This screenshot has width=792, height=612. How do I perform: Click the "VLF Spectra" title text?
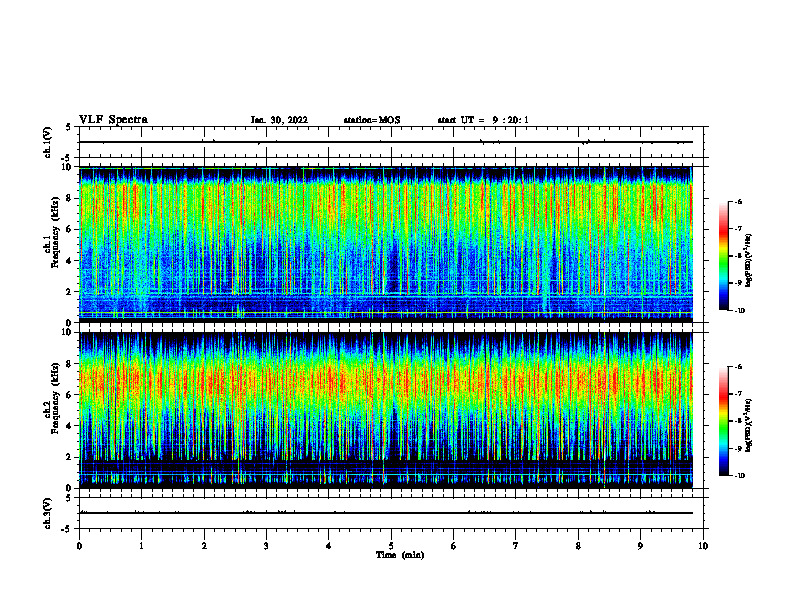pyautogui.click(x=113, y=120)
